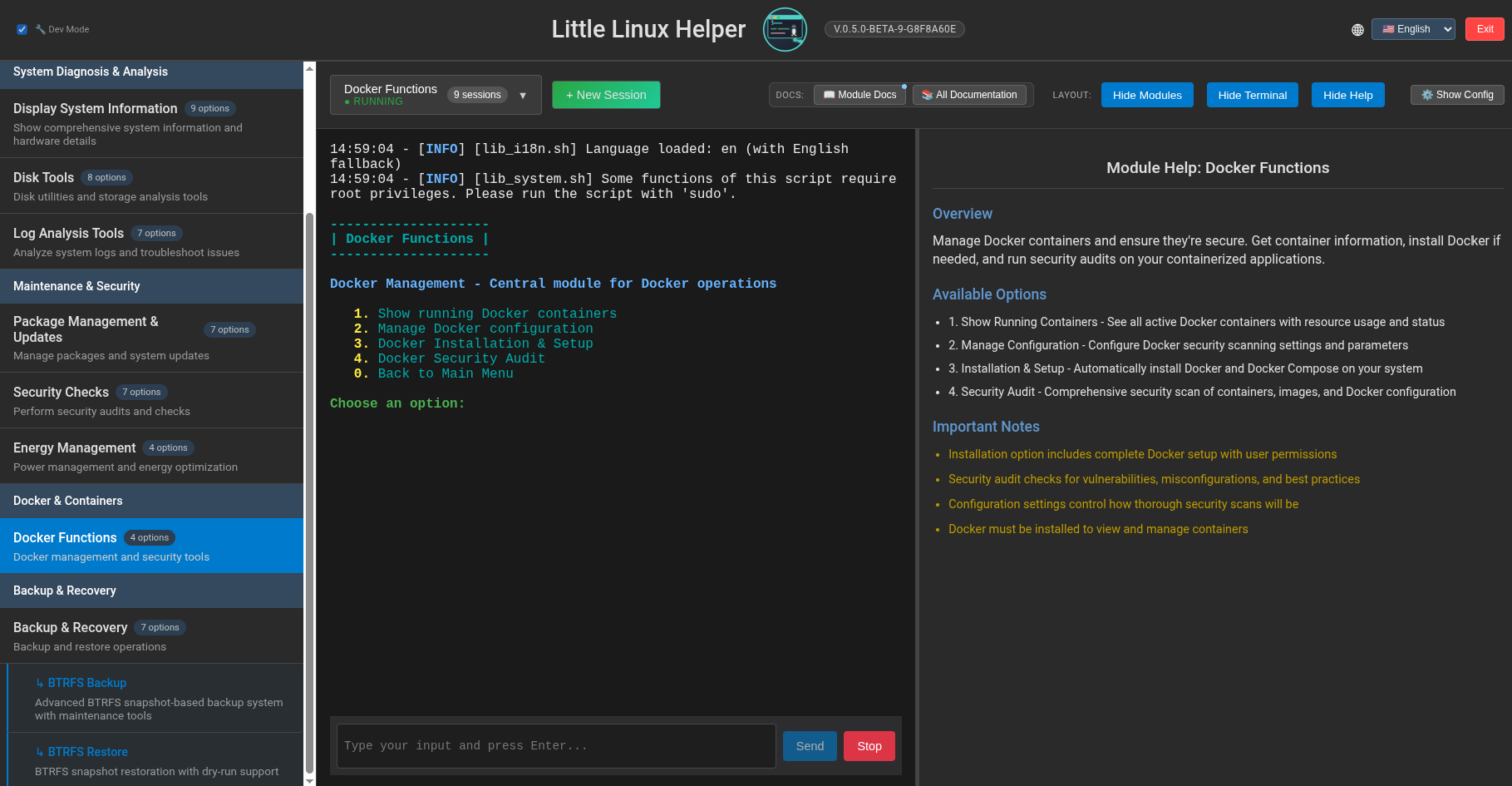This screenshot has height=786, width=1512.
Task: Click the sidebar scroll down arrow
Action: (x=309, y=780)
